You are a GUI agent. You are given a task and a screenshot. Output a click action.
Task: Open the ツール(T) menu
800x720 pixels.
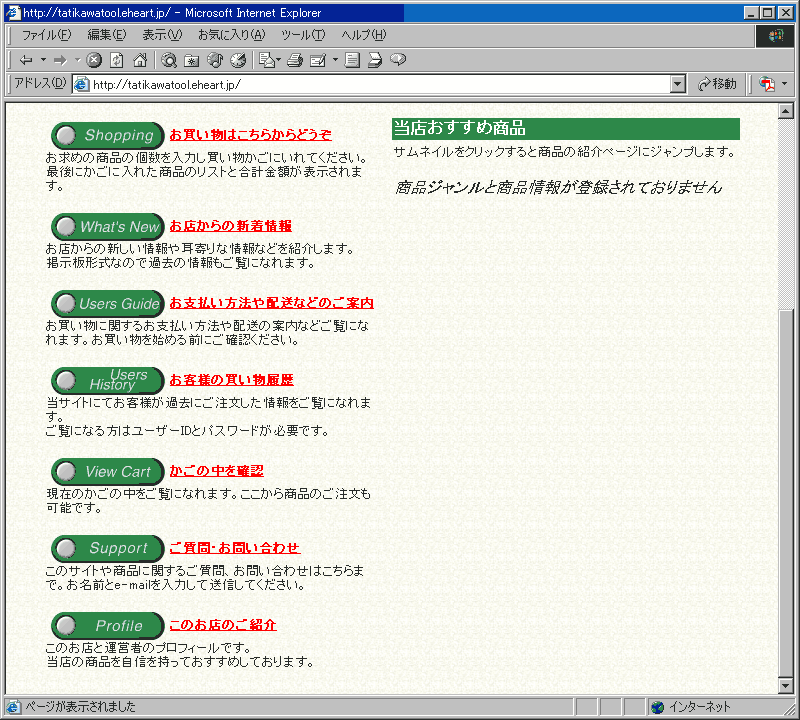coord(303,35)
